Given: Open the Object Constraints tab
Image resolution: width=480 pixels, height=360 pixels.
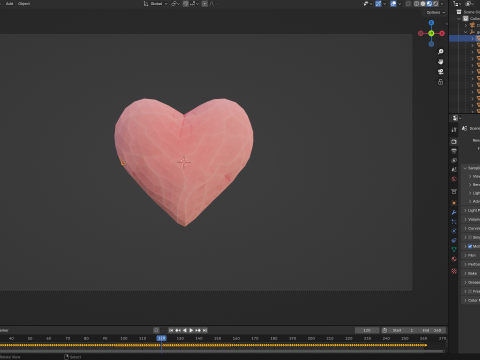Looking at the screenshot, I should click(x=454, y=240).
